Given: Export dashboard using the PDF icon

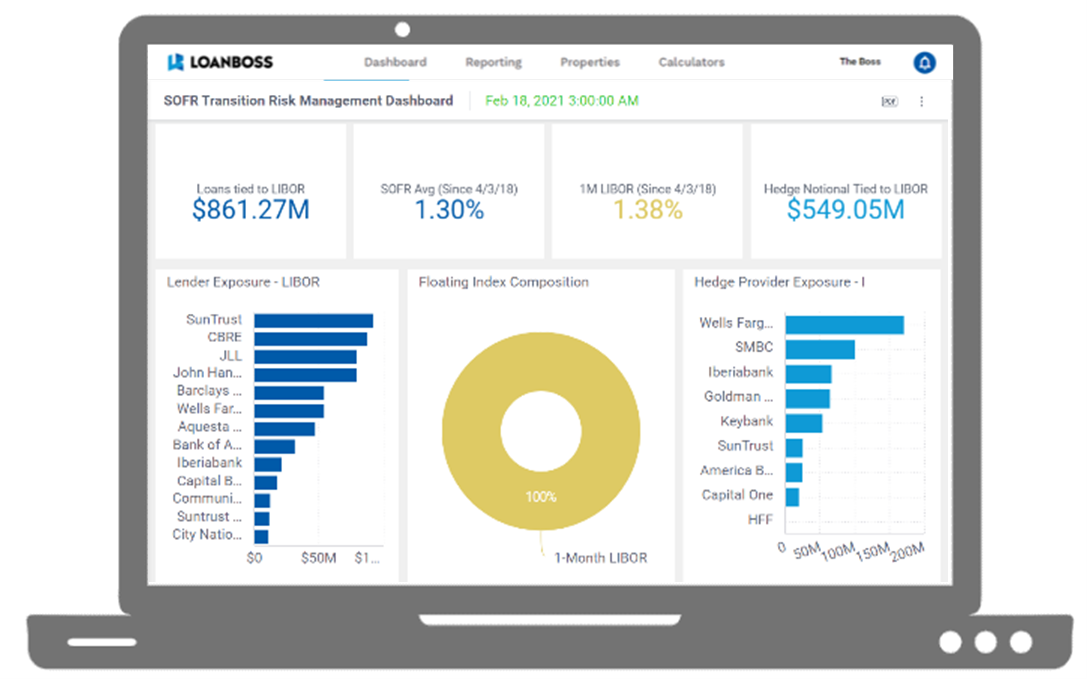Looking at the screenshot, I should coord(889,101).
